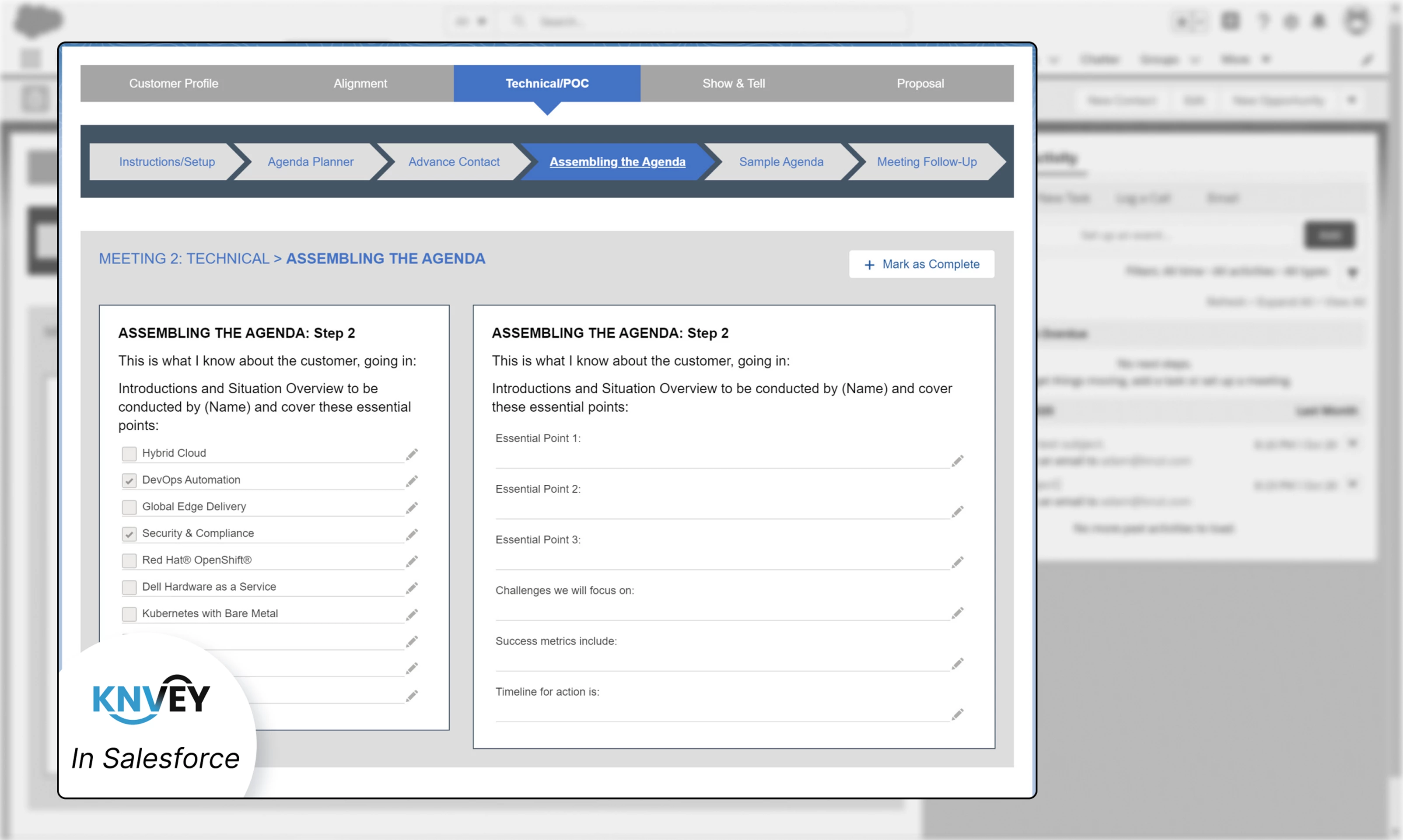Edit Security & Compliance via pencil

click(412, 534)
